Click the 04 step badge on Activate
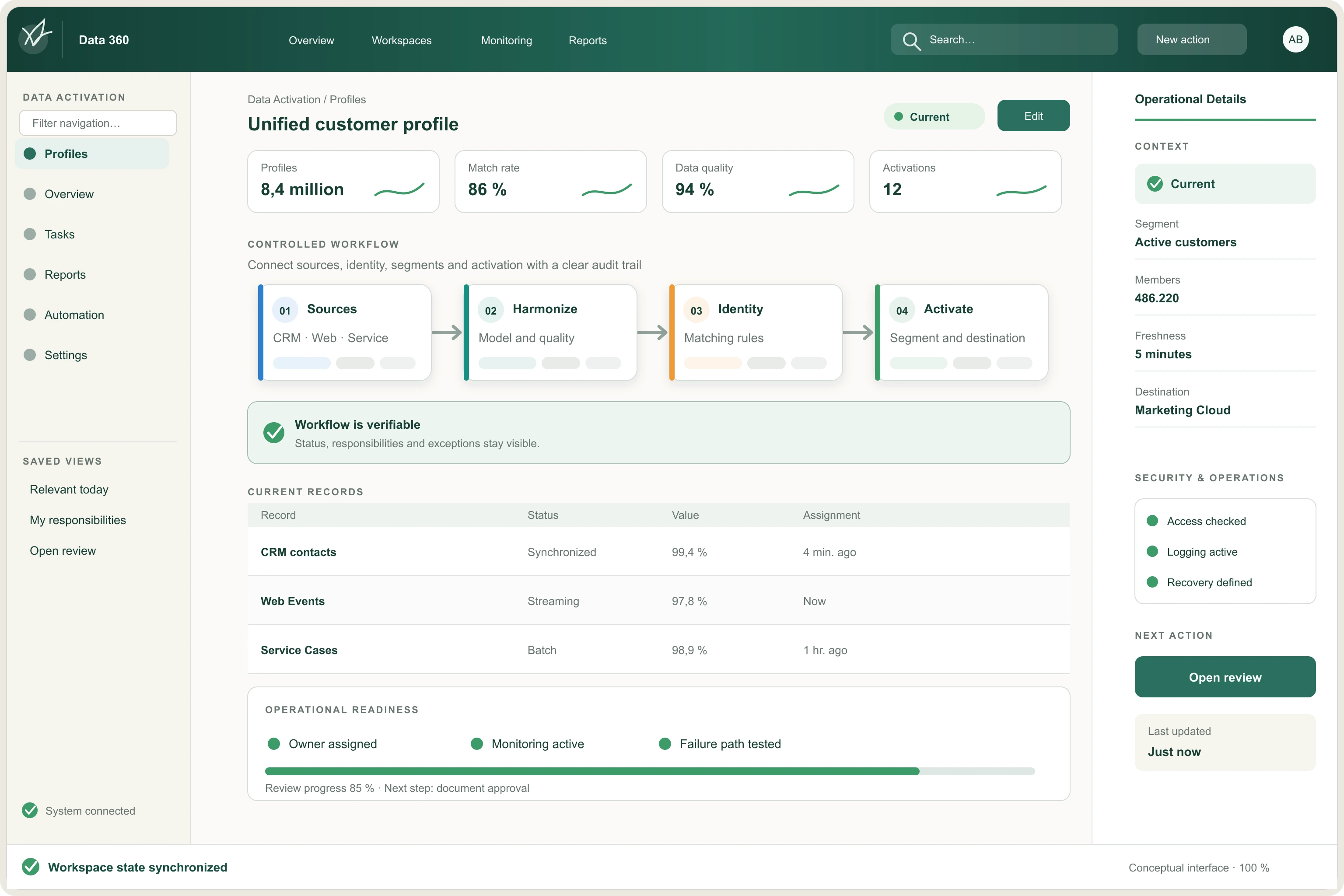Screen dimensions: 1344x896 (902, 310)
